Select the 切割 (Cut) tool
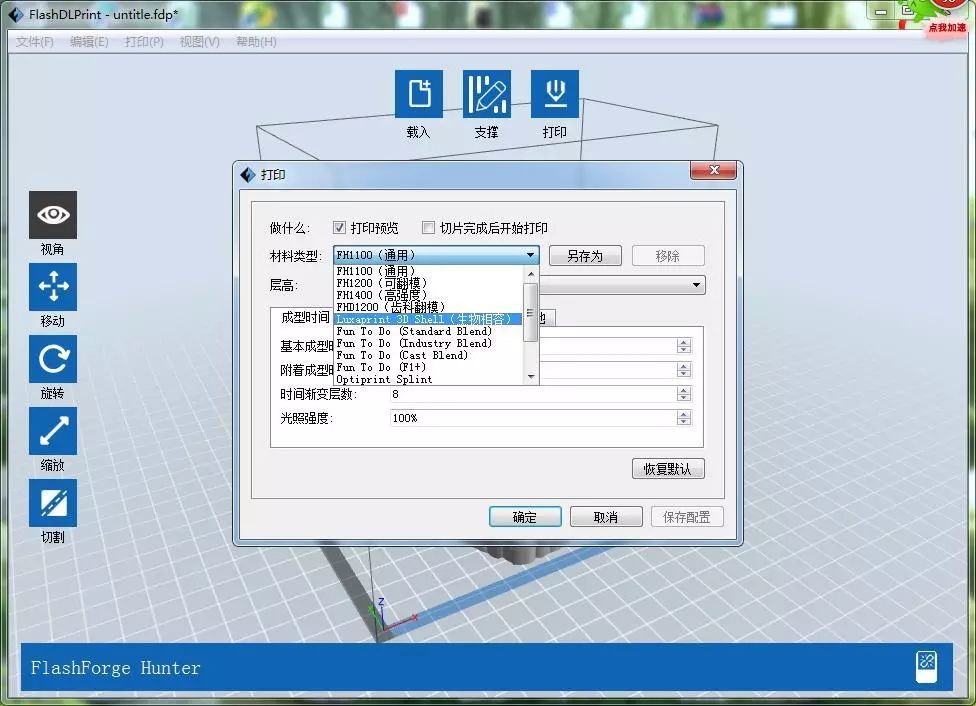The width and height of the screenshot is (976, 706). [53, 503]
